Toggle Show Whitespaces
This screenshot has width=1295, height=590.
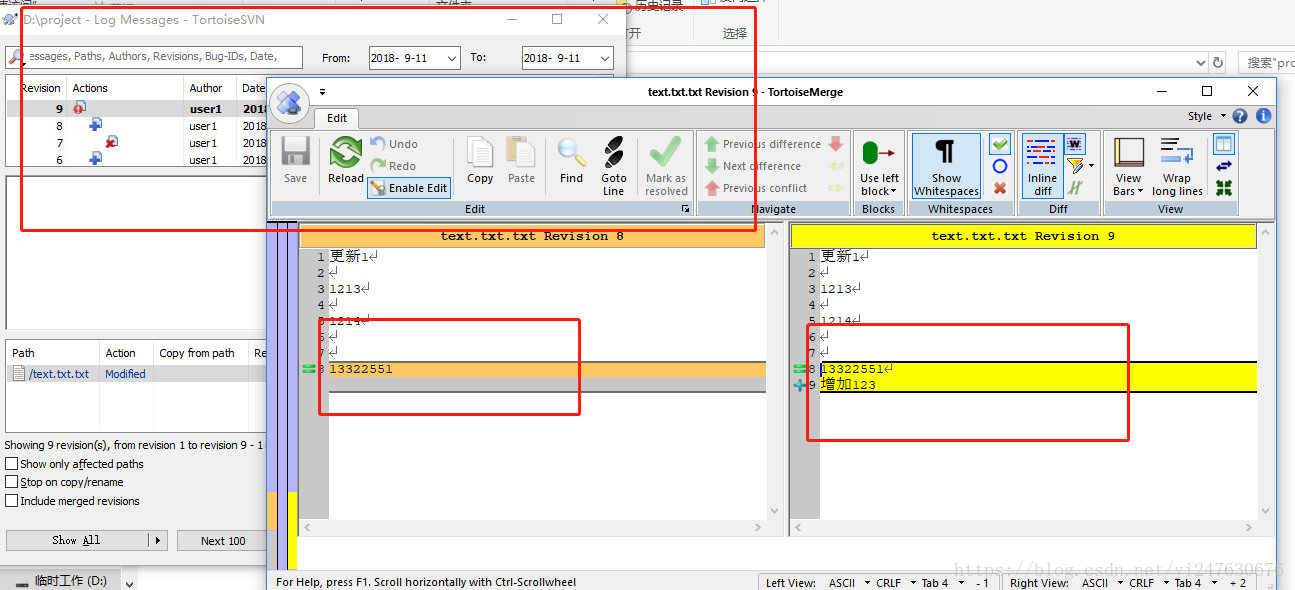click(946, 166)
